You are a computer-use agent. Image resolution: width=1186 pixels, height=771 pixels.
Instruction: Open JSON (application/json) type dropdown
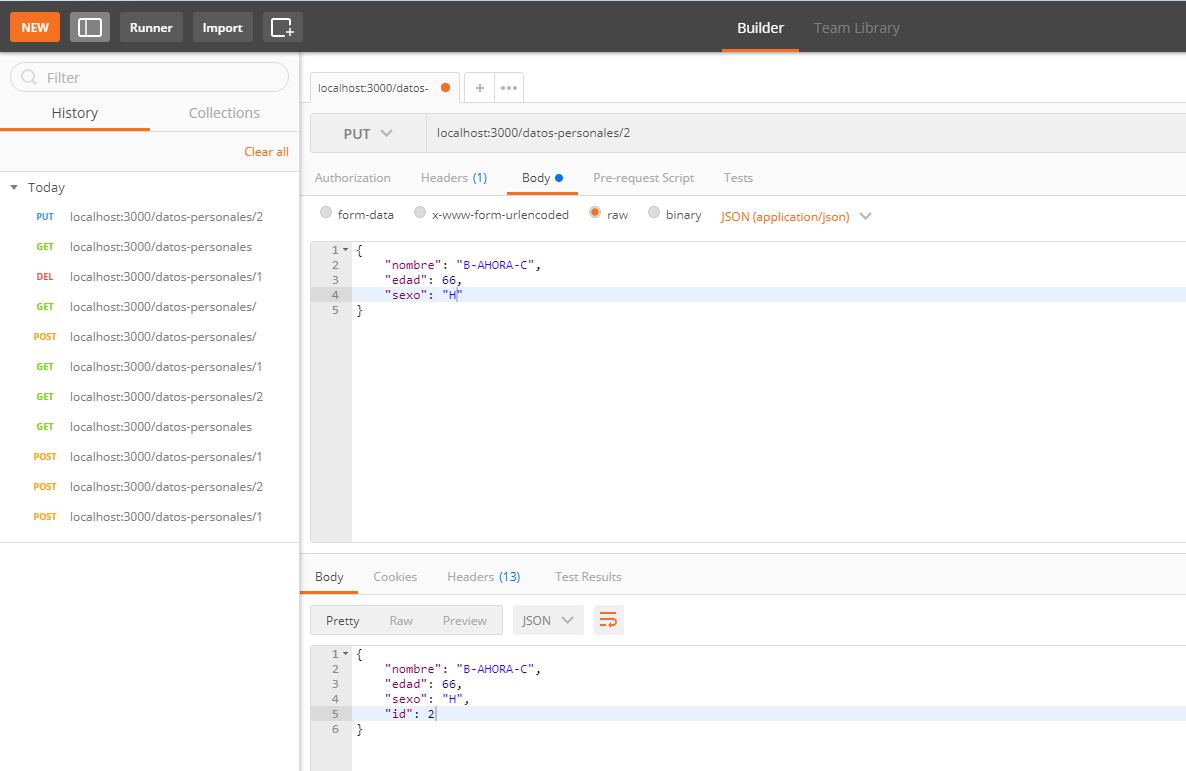point(796,216)
